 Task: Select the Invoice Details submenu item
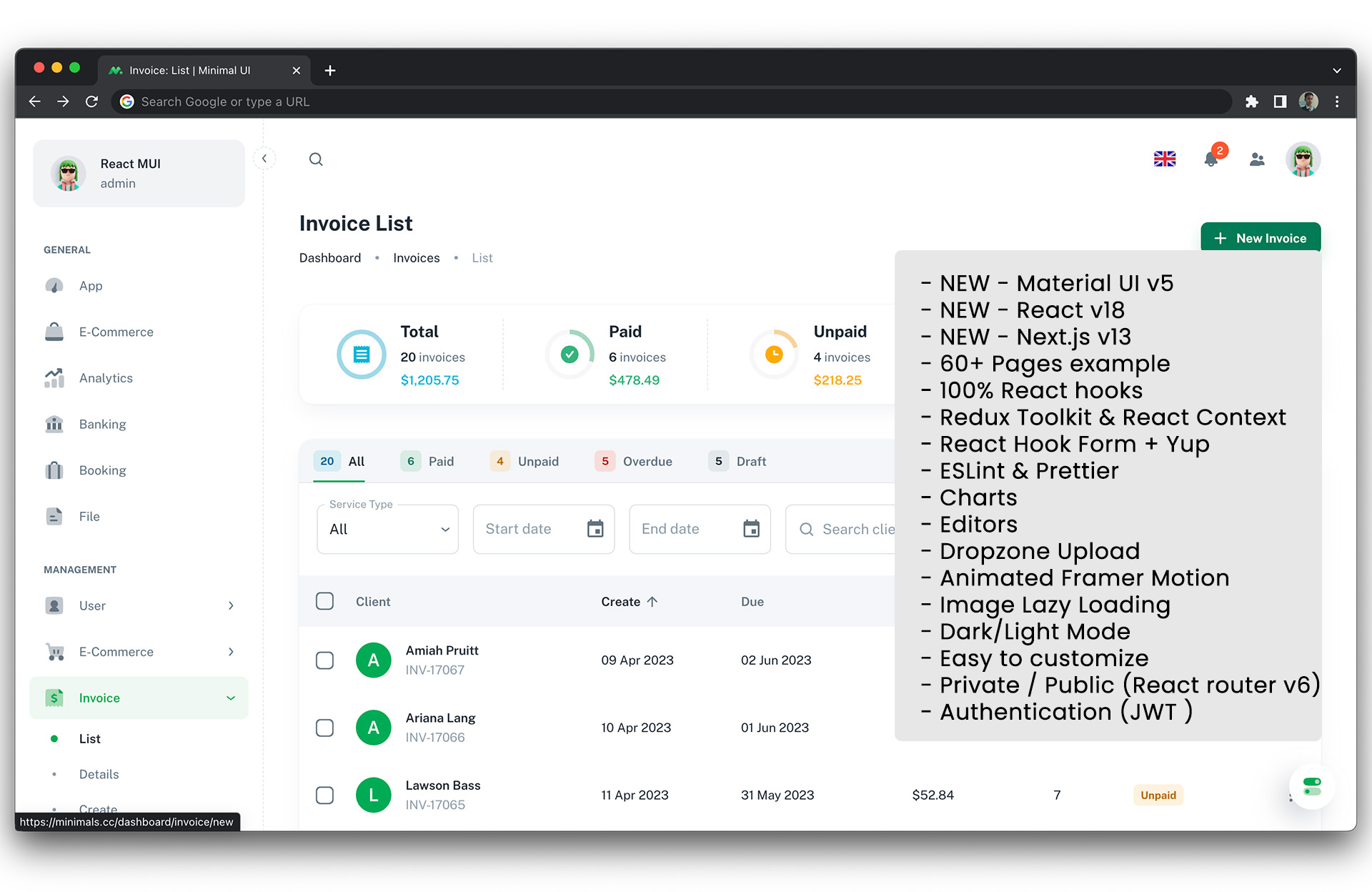pos(139,775)
